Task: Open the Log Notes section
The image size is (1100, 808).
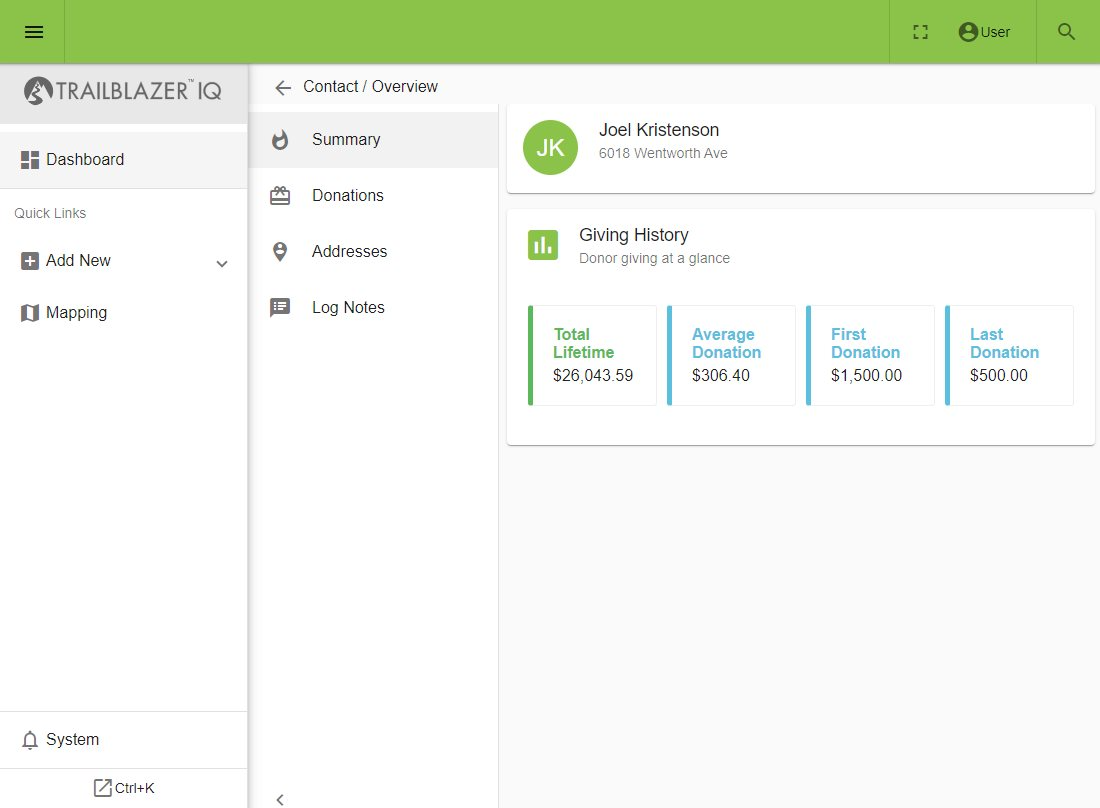Action: click(x=373, y=308)
